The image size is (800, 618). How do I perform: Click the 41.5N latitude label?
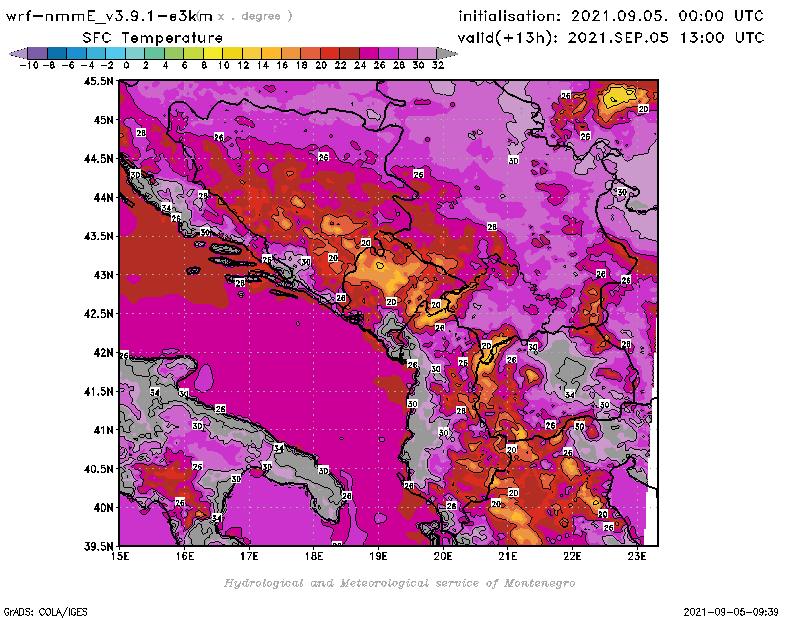coord(98,391)
